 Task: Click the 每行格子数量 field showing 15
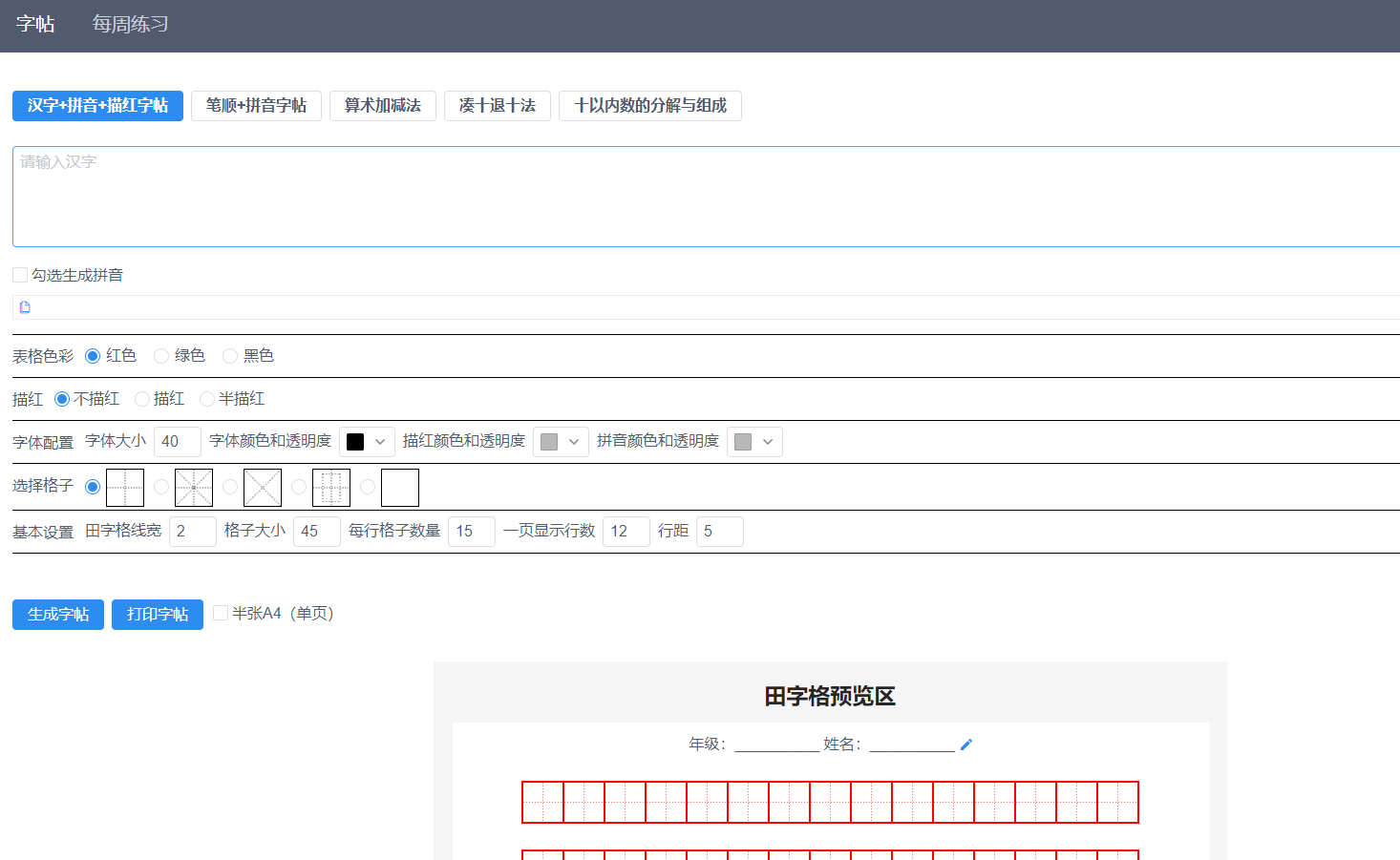coord(472,532)
